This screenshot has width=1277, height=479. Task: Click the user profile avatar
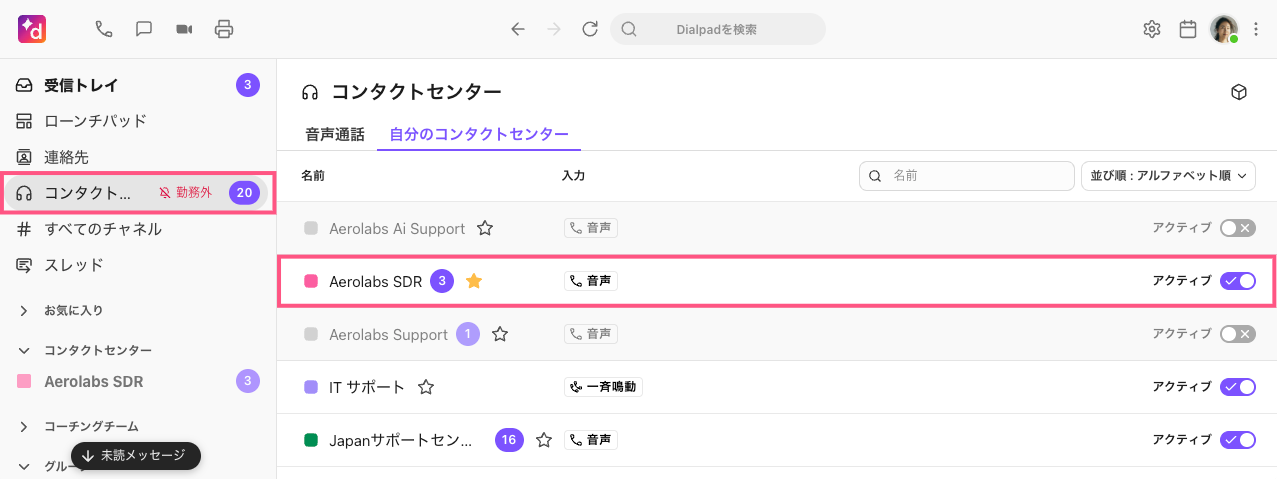(x=1224, y=29)
